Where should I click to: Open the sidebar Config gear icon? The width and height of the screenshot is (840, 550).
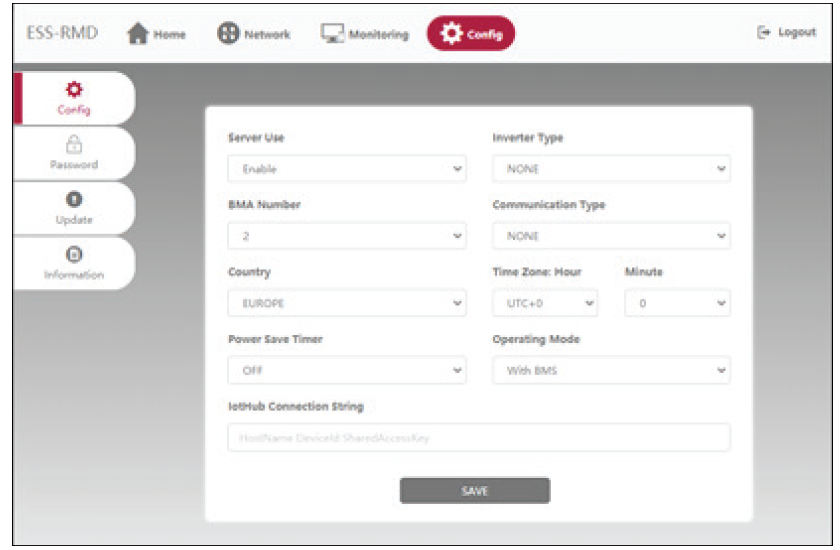(73, 90)
